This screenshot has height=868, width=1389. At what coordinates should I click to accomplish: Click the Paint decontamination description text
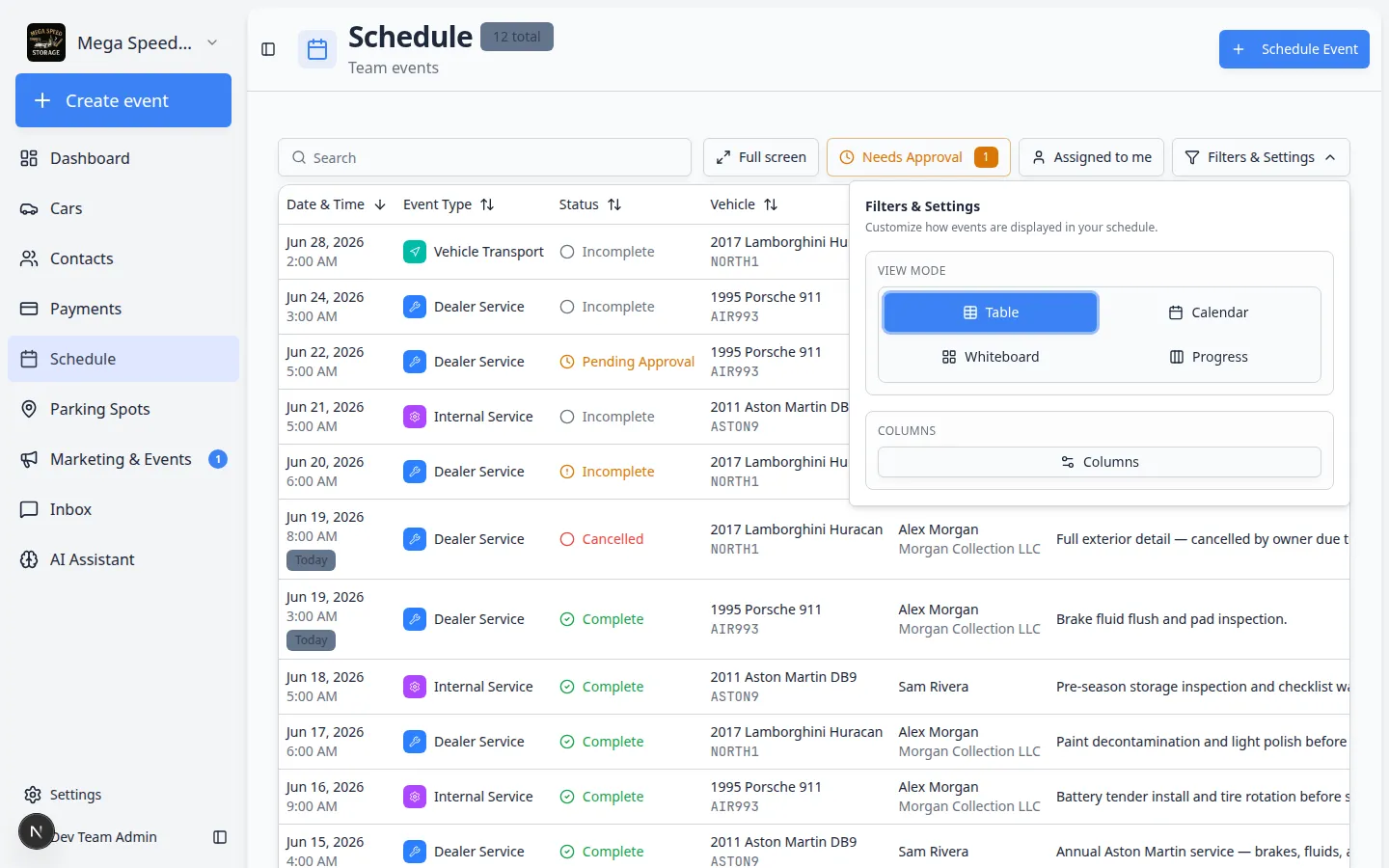(1202, 742)
